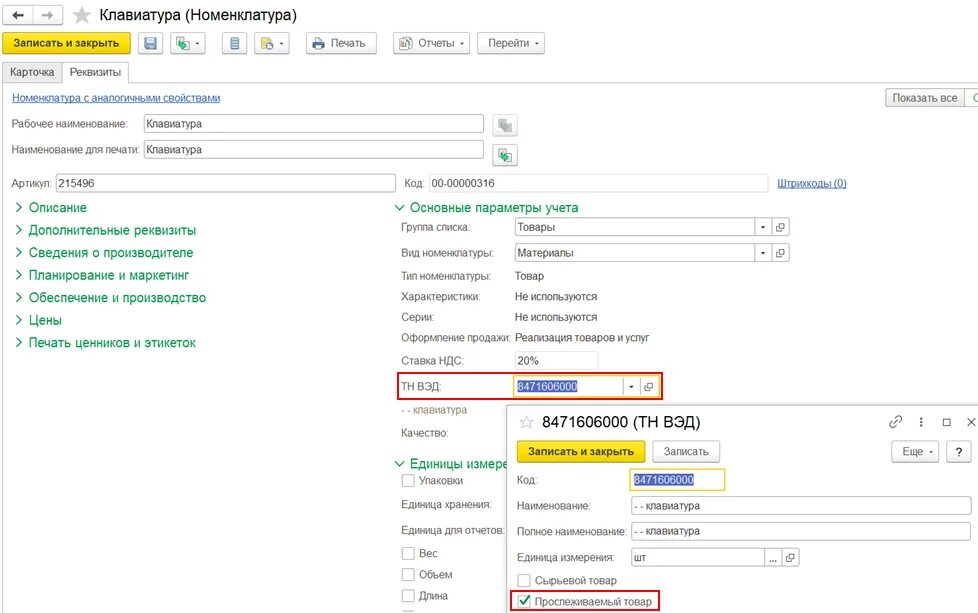Click top Записать и закрыть button
Image resolution: width=978 pixels, height=613 pixels.
pos(66,43)
